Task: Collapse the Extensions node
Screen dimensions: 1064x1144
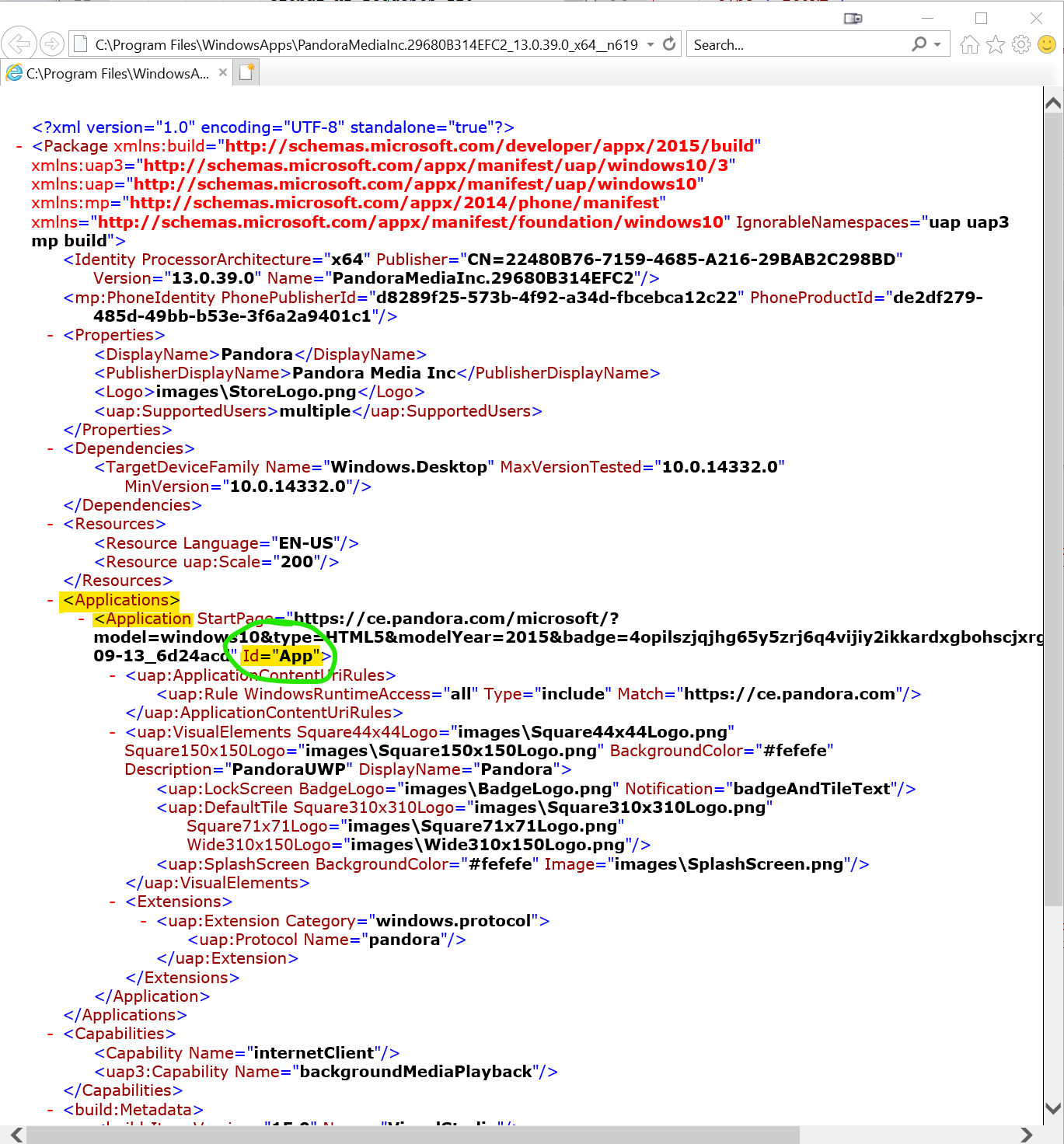Action: click(x=113, y=902)
